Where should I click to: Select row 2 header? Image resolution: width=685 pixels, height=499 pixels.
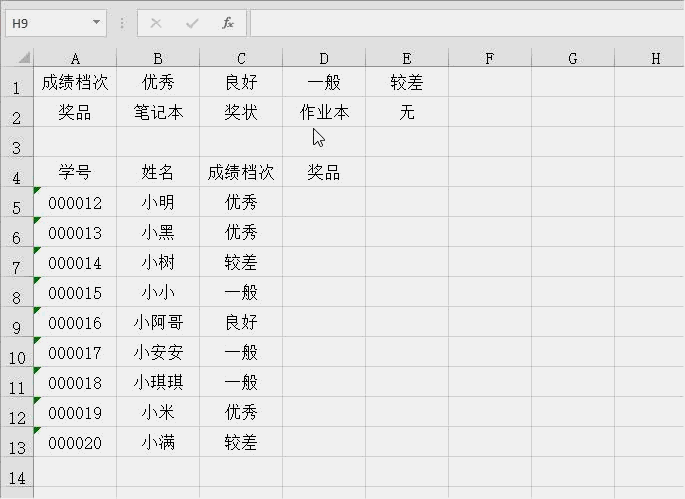[17, 112]
